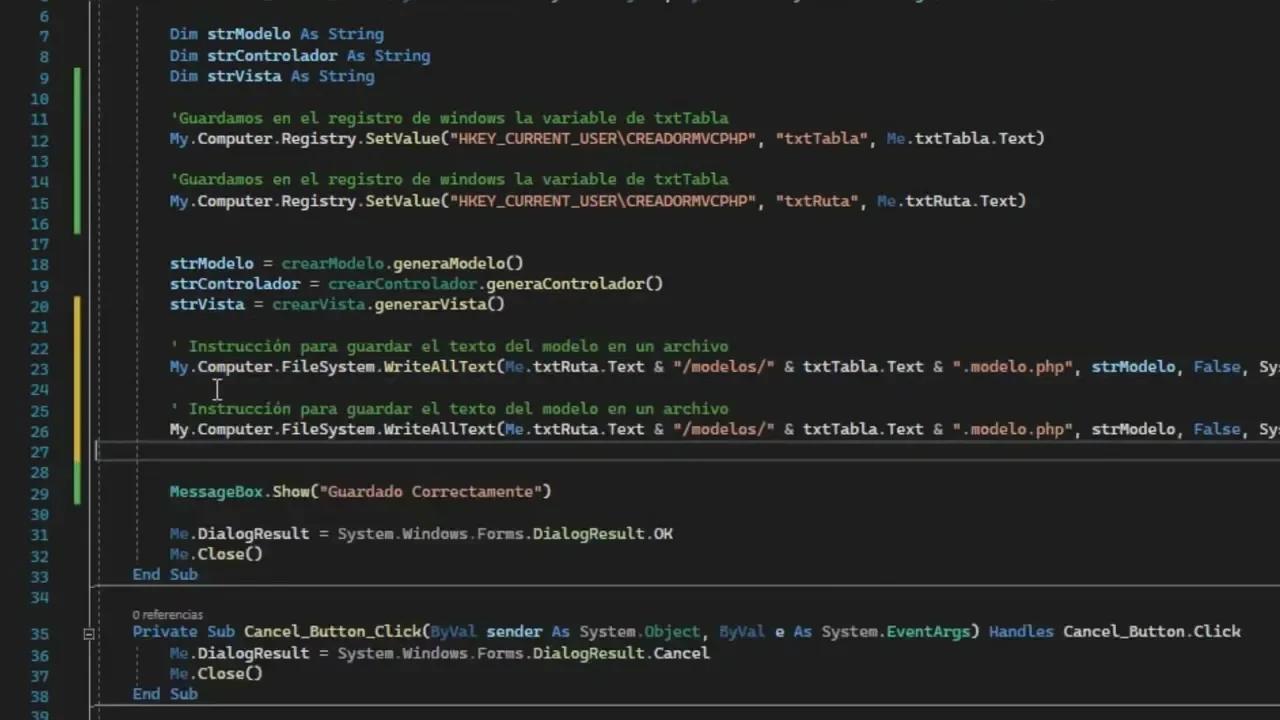Click the End Sub keyword on line 33
The image size is (1280, 720).
pyautogui.click(x=164, y=574)
